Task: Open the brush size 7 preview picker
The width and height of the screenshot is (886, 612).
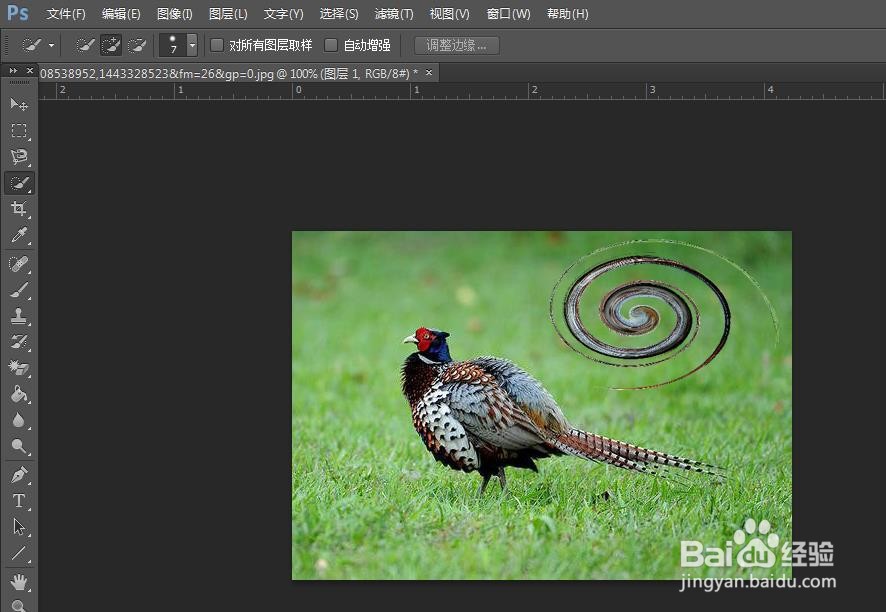Action: (x=173, y=45)
